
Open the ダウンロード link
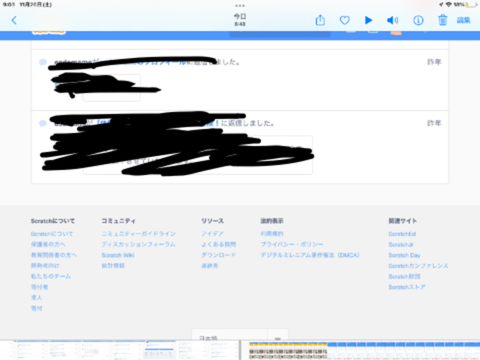[x=218, y=255]
